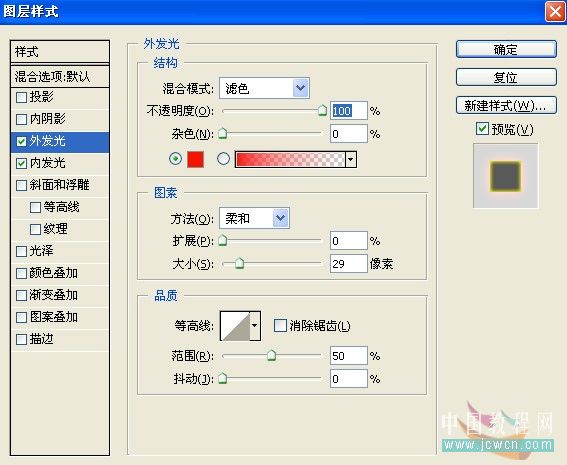Click the 复位 reset button

click(506, 77)
